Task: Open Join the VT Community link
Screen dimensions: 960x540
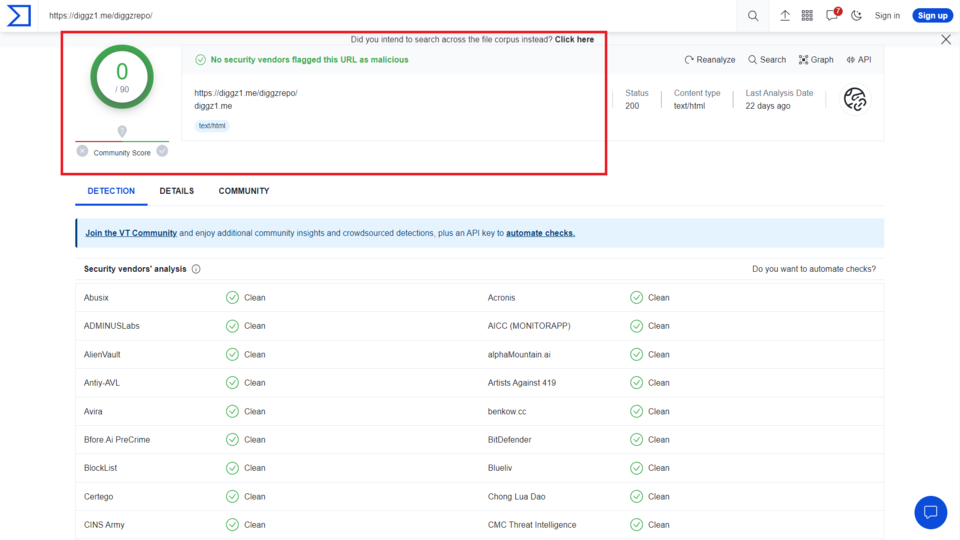Action: pos(131,233)
